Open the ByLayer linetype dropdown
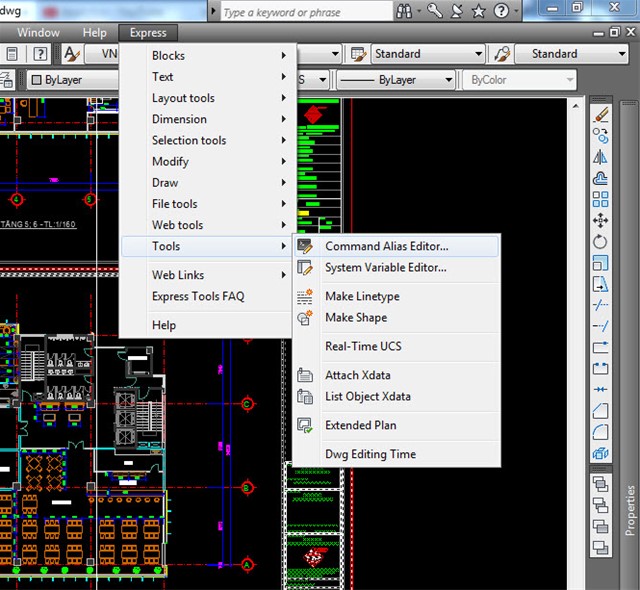640x590 pixels. pyautogui.click(x=396, y=80)
